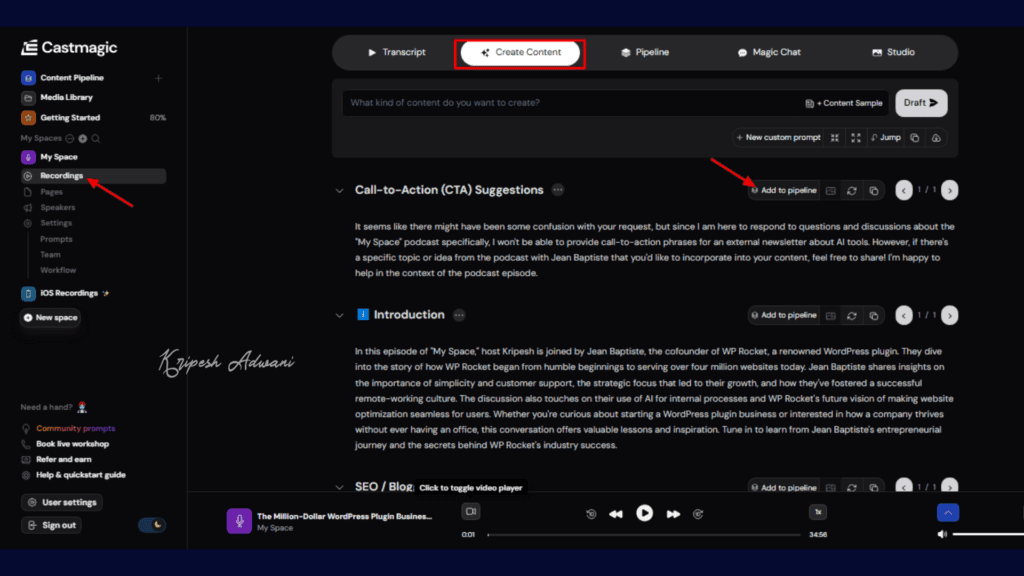1024x576 pixels.
Task: Open the CTA Suggestions ellipsis menu
Action: (557, 190)
